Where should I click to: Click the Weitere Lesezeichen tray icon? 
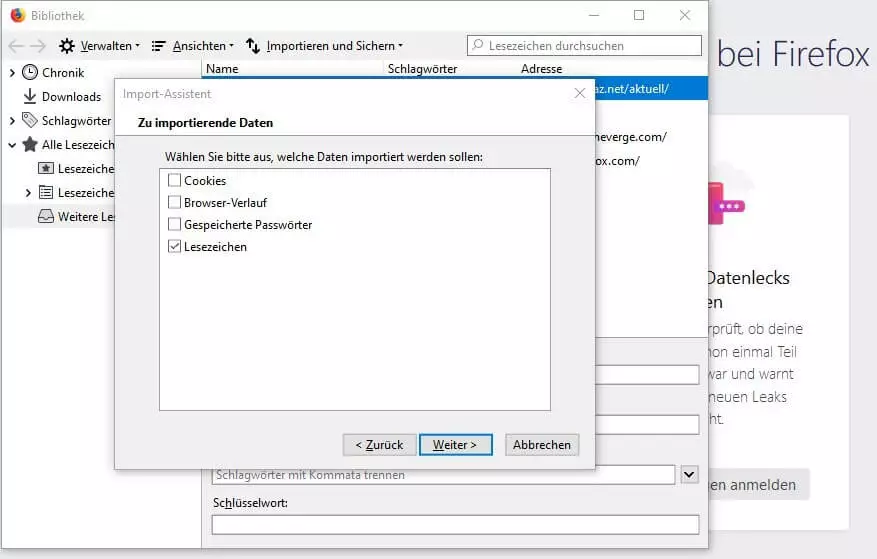[x=46, y=216]
